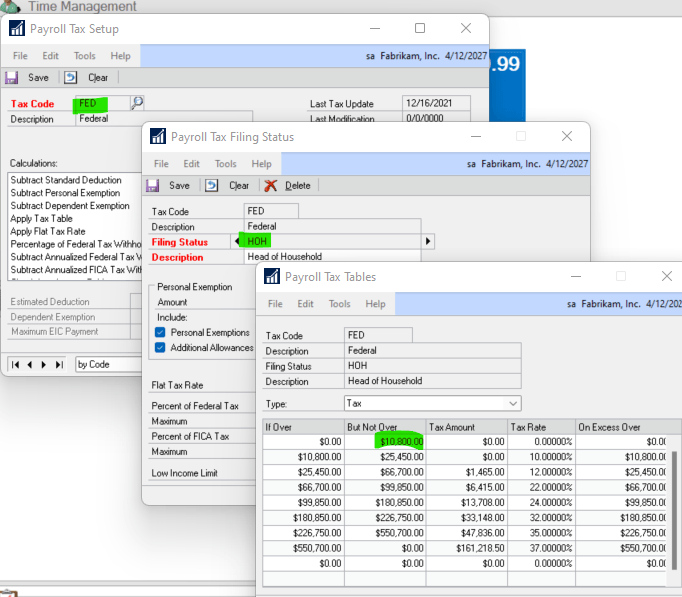Click Tax Amount cell $33,148.00

(x=467, y=518)
